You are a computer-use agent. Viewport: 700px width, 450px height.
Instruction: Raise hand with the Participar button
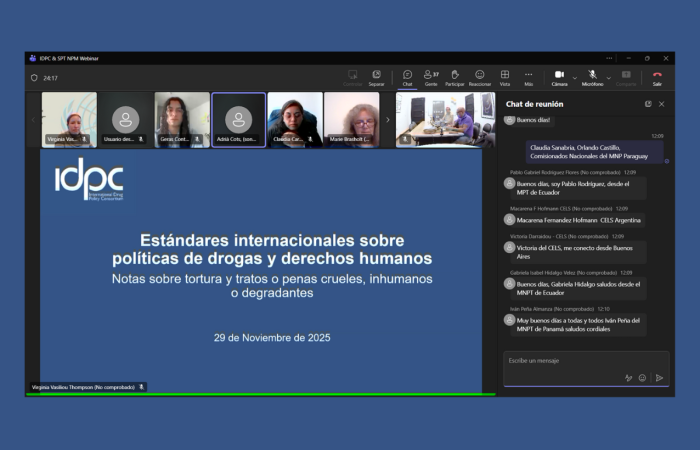click(x=454, y=76)
